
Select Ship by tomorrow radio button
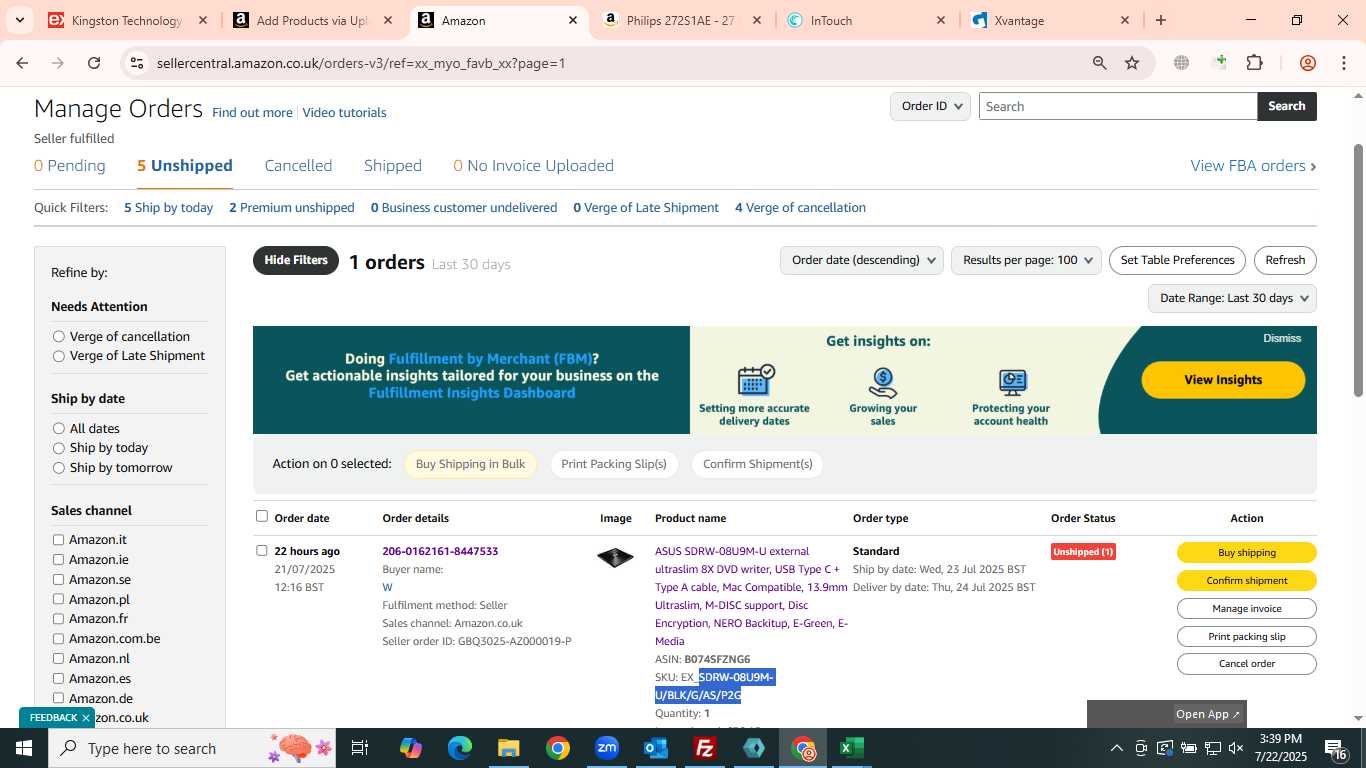point(59,468)
